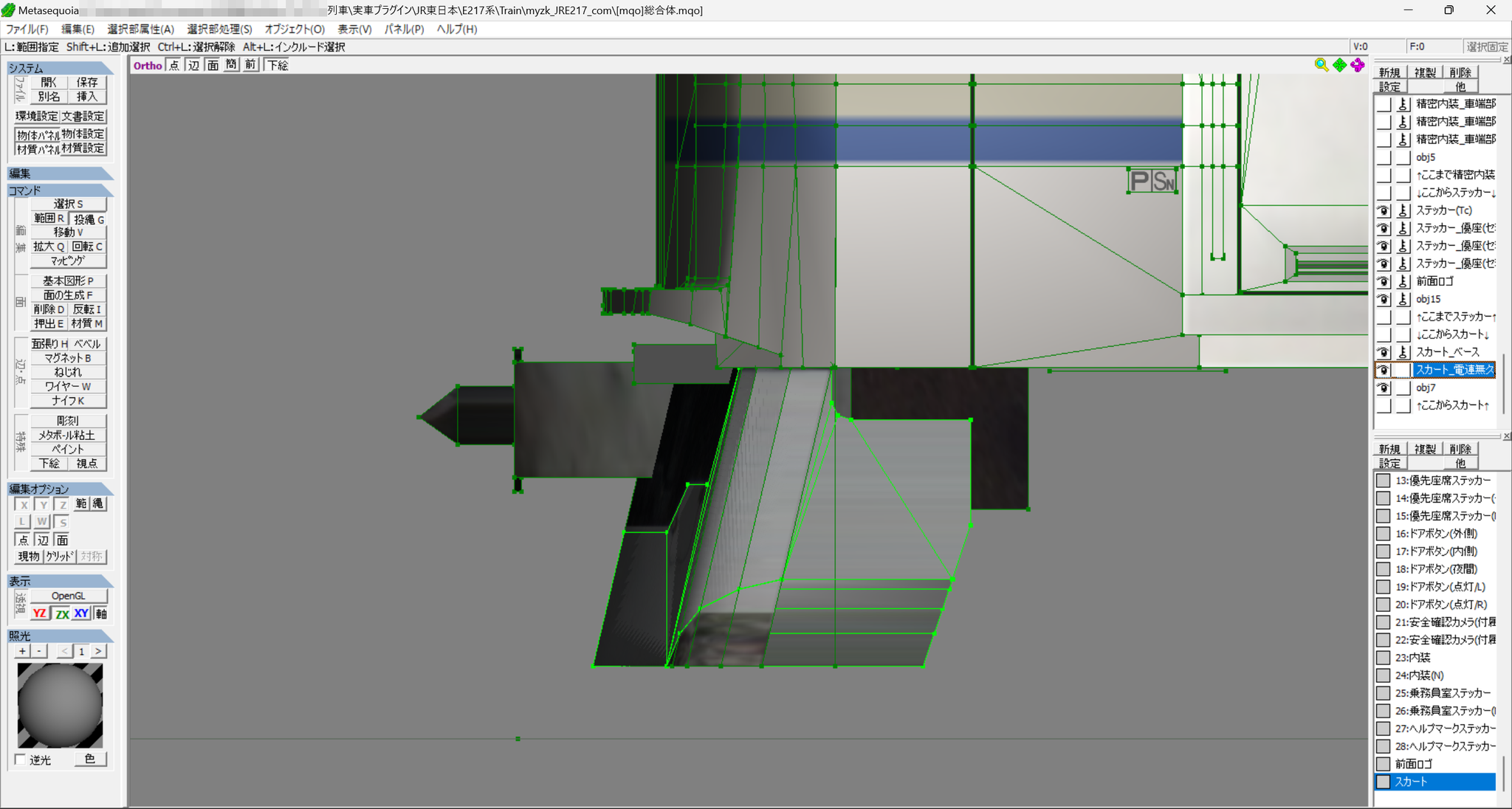The width and height of the screenshot is (1512, 809).
Task: Close the material panel with its small X
Action: pos(1507,436)
